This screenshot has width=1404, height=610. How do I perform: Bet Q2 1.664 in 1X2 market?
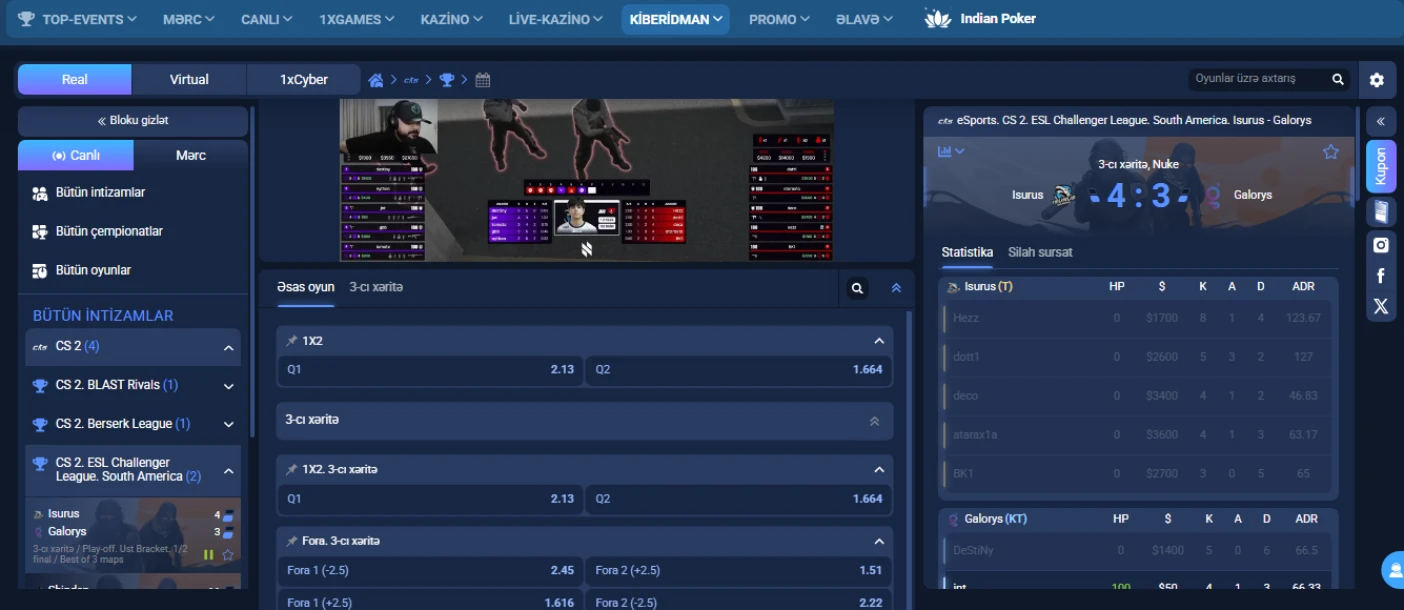[739, 370]
